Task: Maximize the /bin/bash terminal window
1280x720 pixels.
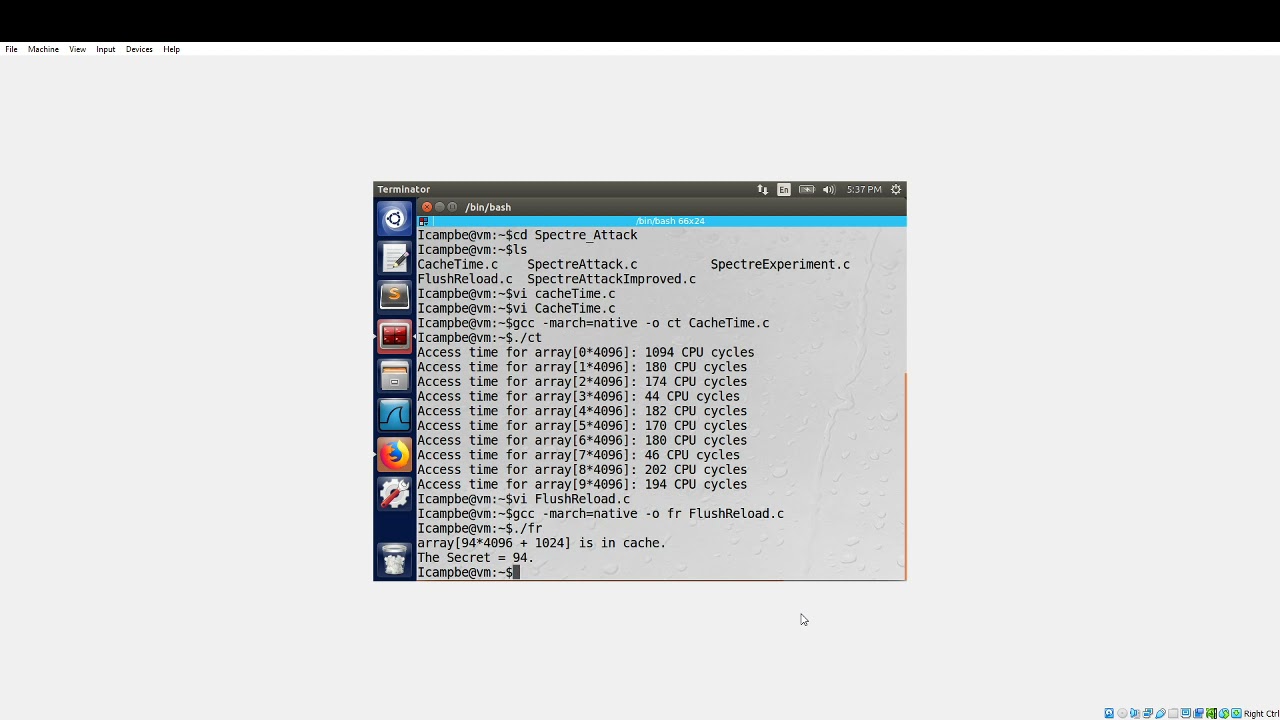Action: click(x=453, y=207)
